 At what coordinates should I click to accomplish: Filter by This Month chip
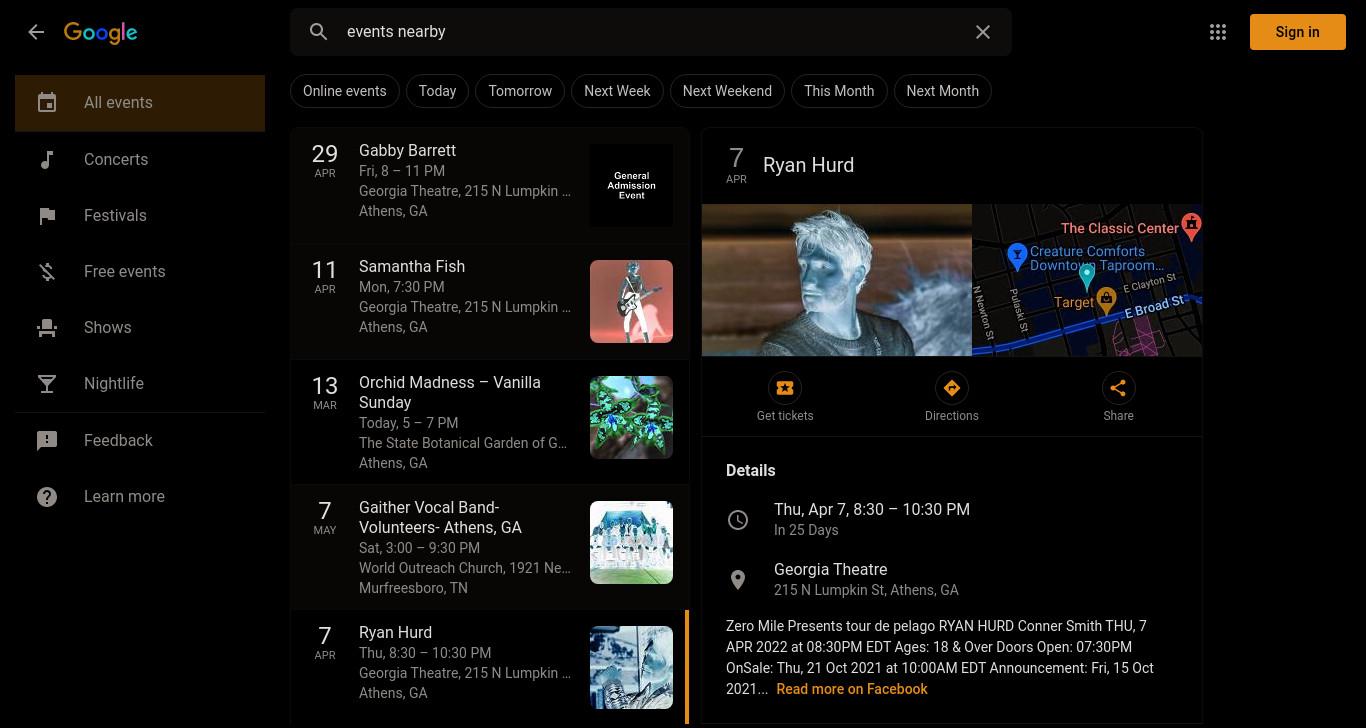pyautogui.click(x=839, y=91)
